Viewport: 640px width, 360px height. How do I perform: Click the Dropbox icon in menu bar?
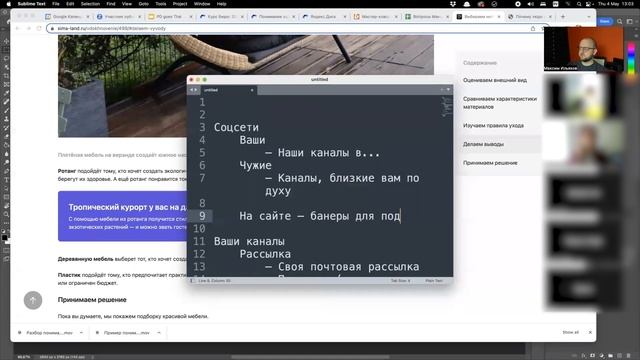coord(453,4)
